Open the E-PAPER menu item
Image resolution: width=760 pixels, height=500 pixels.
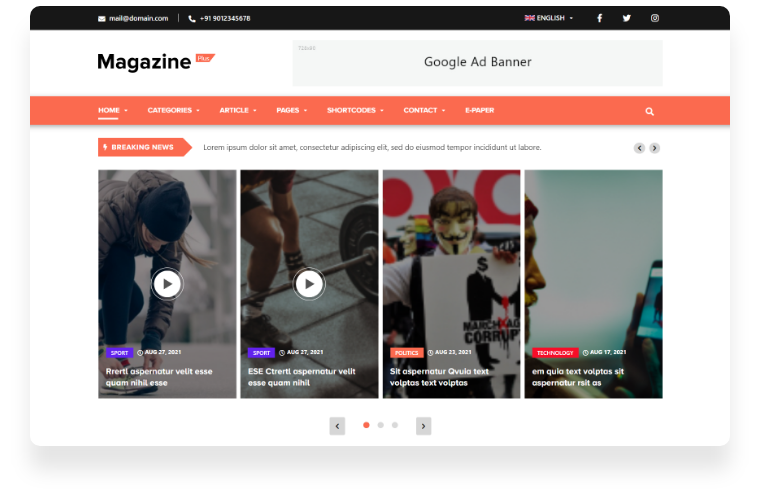[479, 110]
